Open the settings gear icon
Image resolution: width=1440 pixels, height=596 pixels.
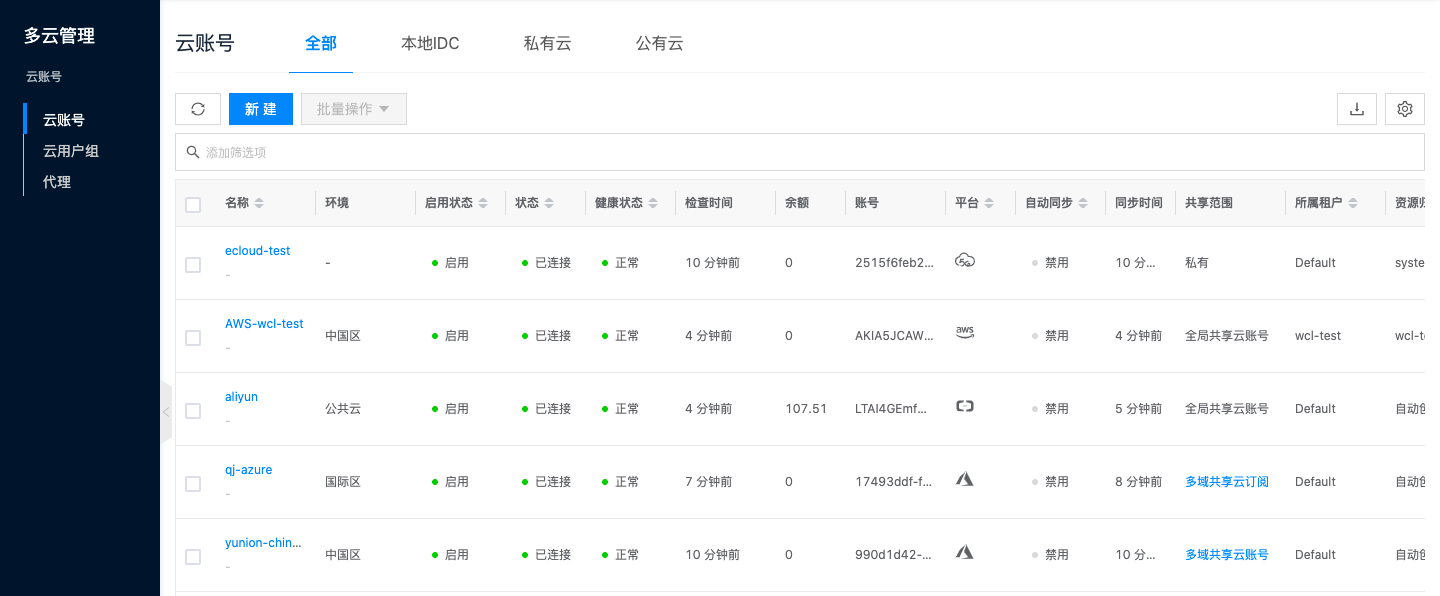(x=1404, y=109)
